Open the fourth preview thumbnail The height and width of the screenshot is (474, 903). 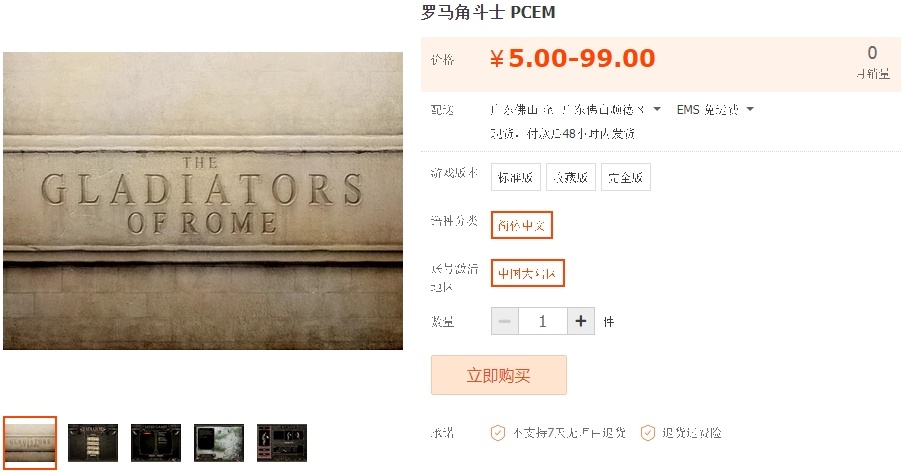click(219, 442)
